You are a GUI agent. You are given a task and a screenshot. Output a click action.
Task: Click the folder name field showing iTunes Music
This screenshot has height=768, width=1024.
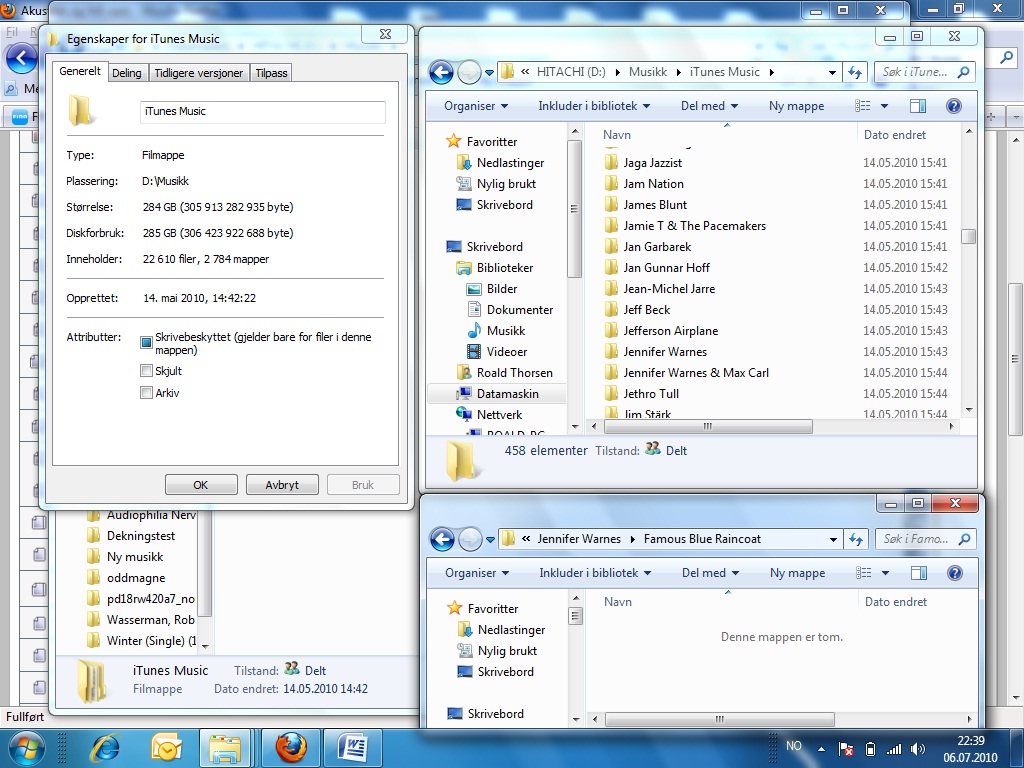(x=262, y=111)
